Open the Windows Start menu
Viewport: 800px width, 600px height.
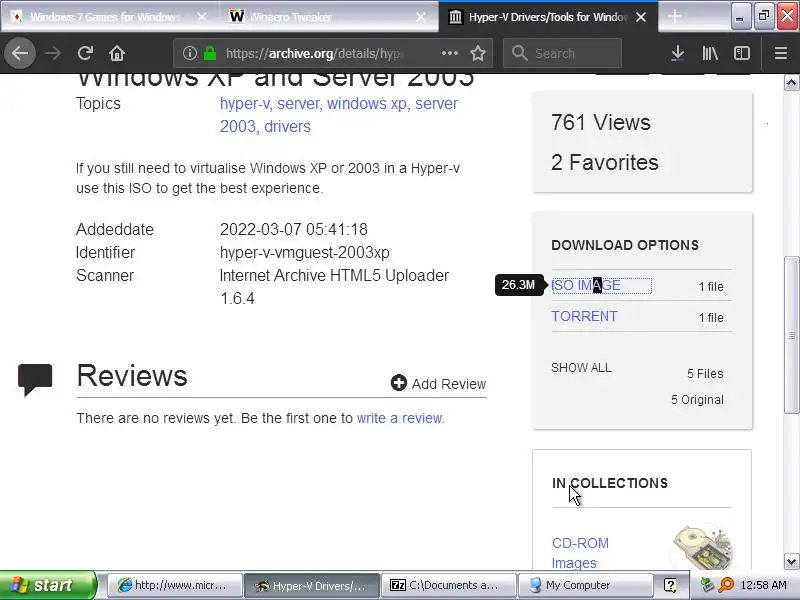point(48,585)
